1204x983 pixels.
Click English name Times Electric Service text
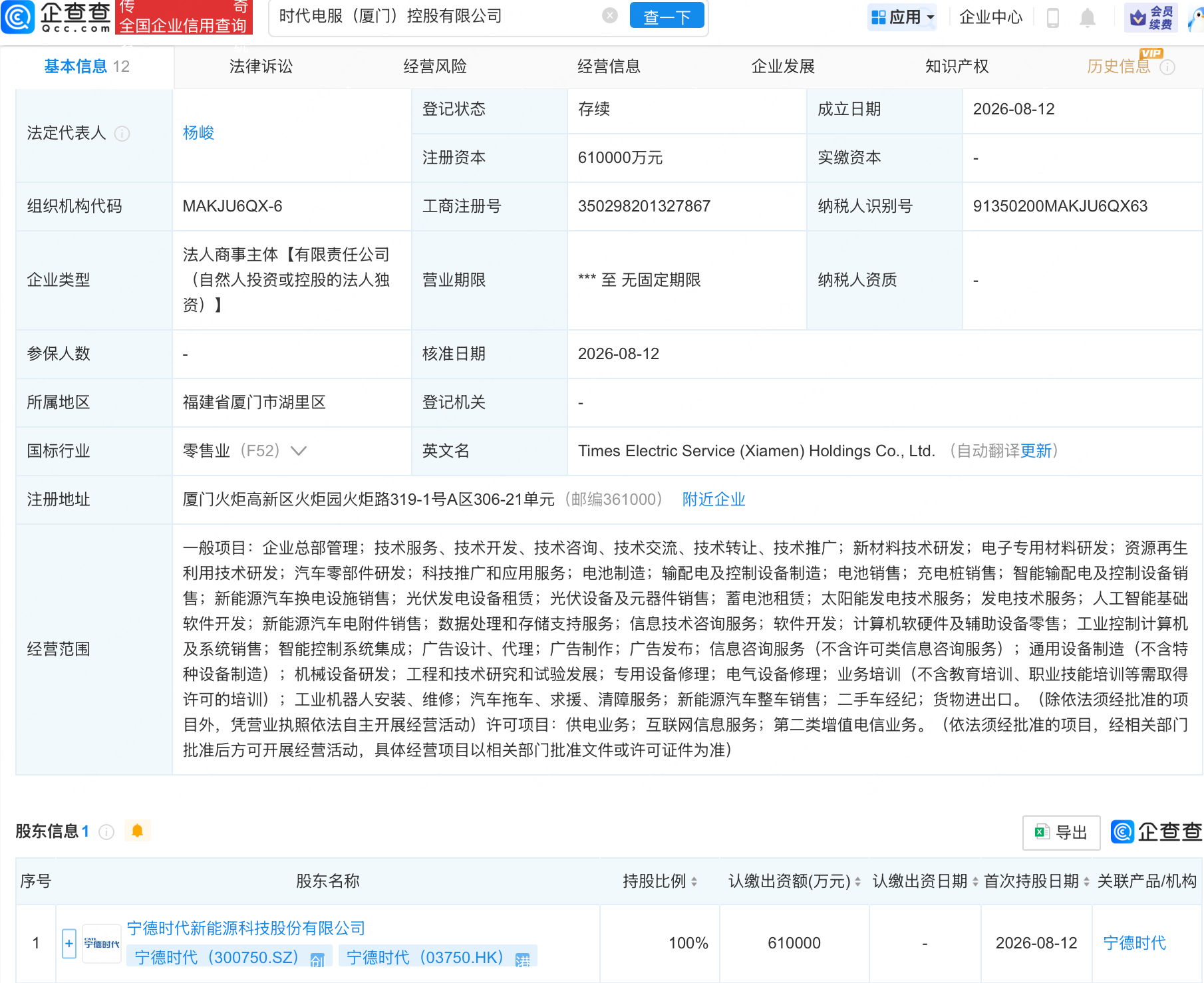[x=756, y=451]
